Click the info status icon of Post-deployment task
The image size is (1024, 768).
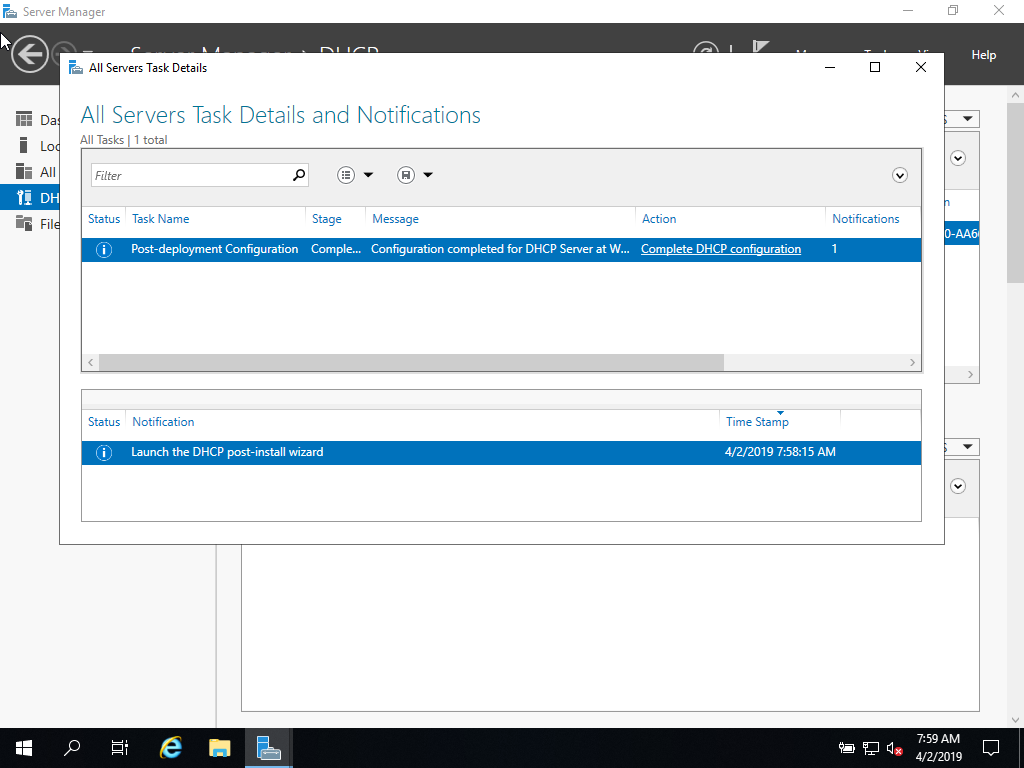[104, 249]
